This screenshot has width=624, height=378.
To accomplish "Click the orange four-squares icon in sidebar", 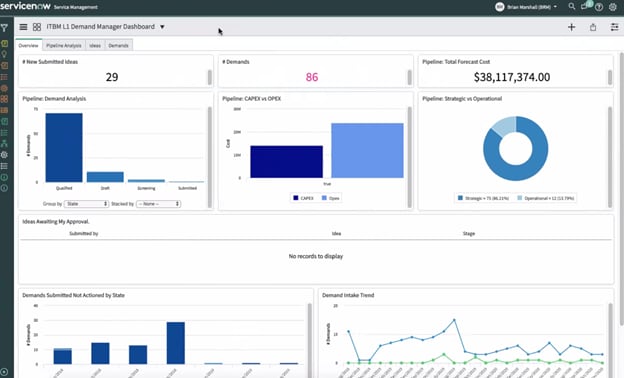I will pyautogui.click(x=4, y=99).
